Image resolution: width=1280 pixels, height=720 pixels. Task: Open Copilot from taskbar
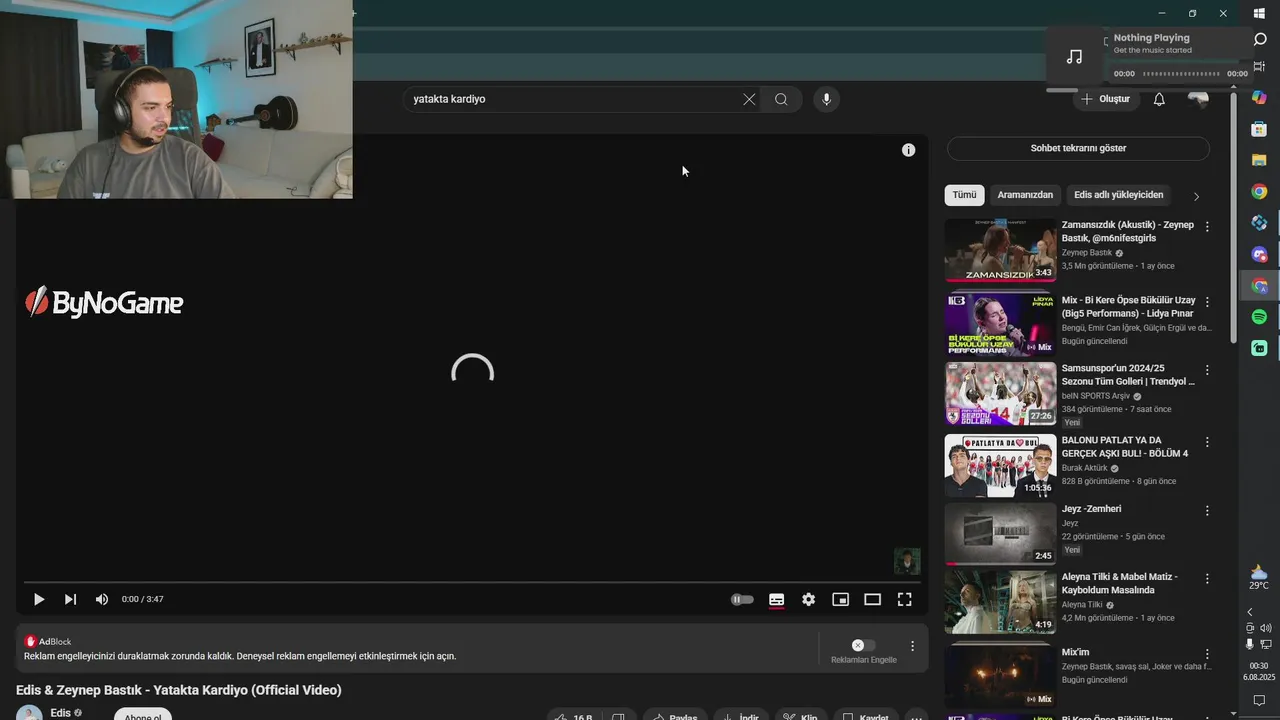(x=1259, y=97)
